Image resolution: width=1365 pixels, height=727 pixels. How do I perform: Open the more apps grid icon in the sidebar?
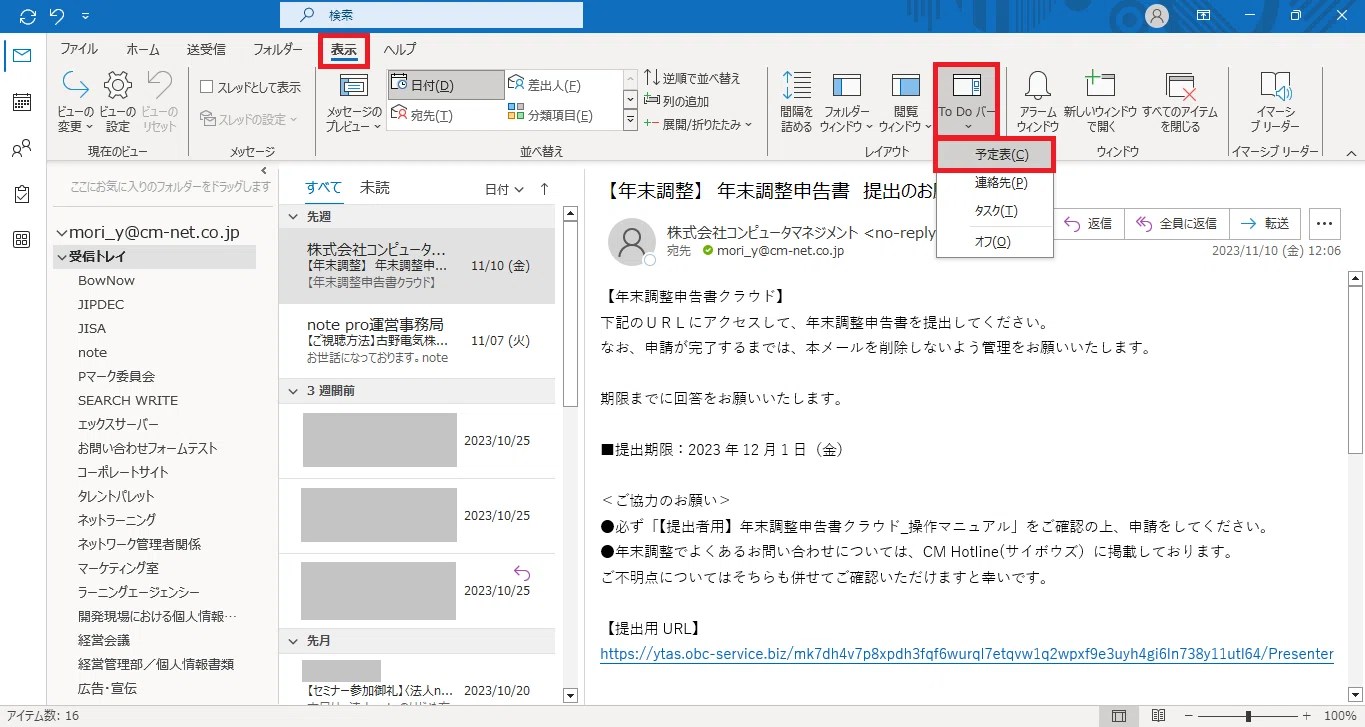(x=22, y=240)
